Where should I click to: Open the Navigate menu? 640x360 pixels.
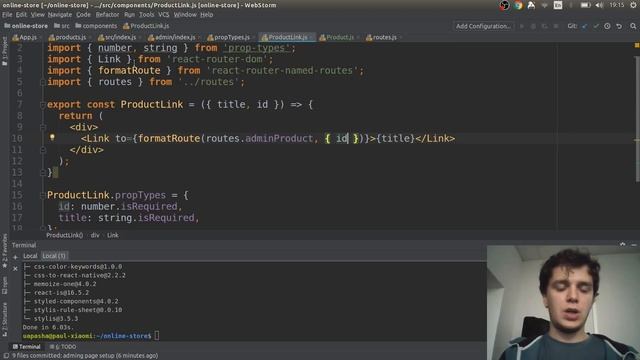pos(60,15)
